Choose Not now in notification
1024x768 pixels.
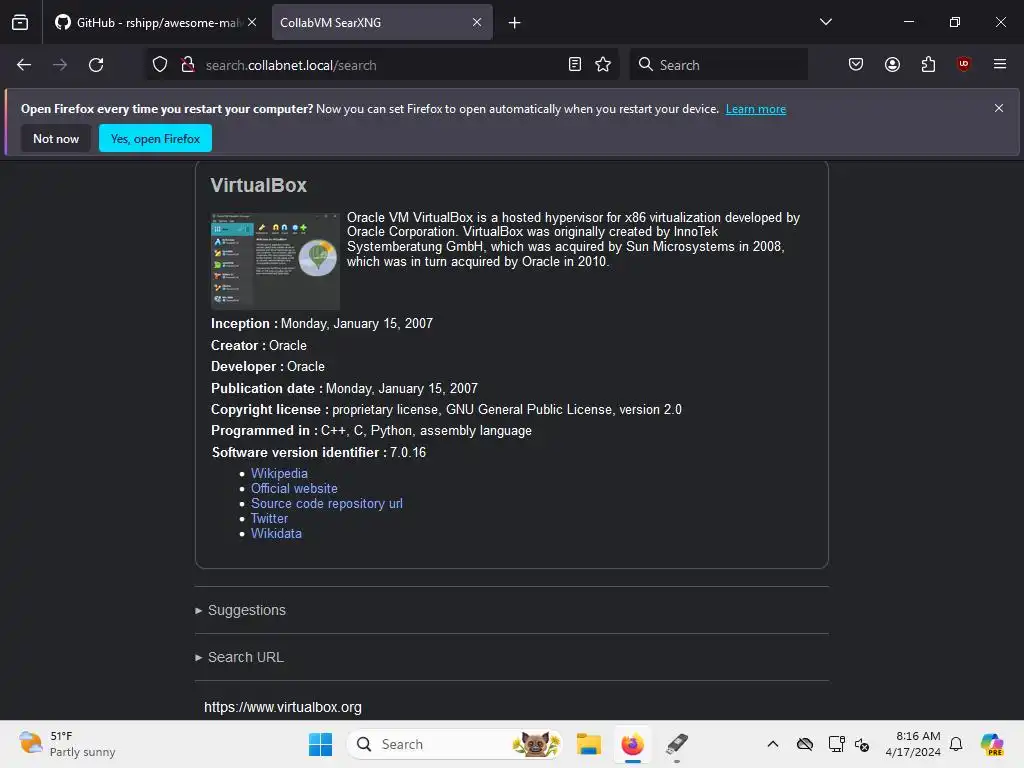point(56,138)
